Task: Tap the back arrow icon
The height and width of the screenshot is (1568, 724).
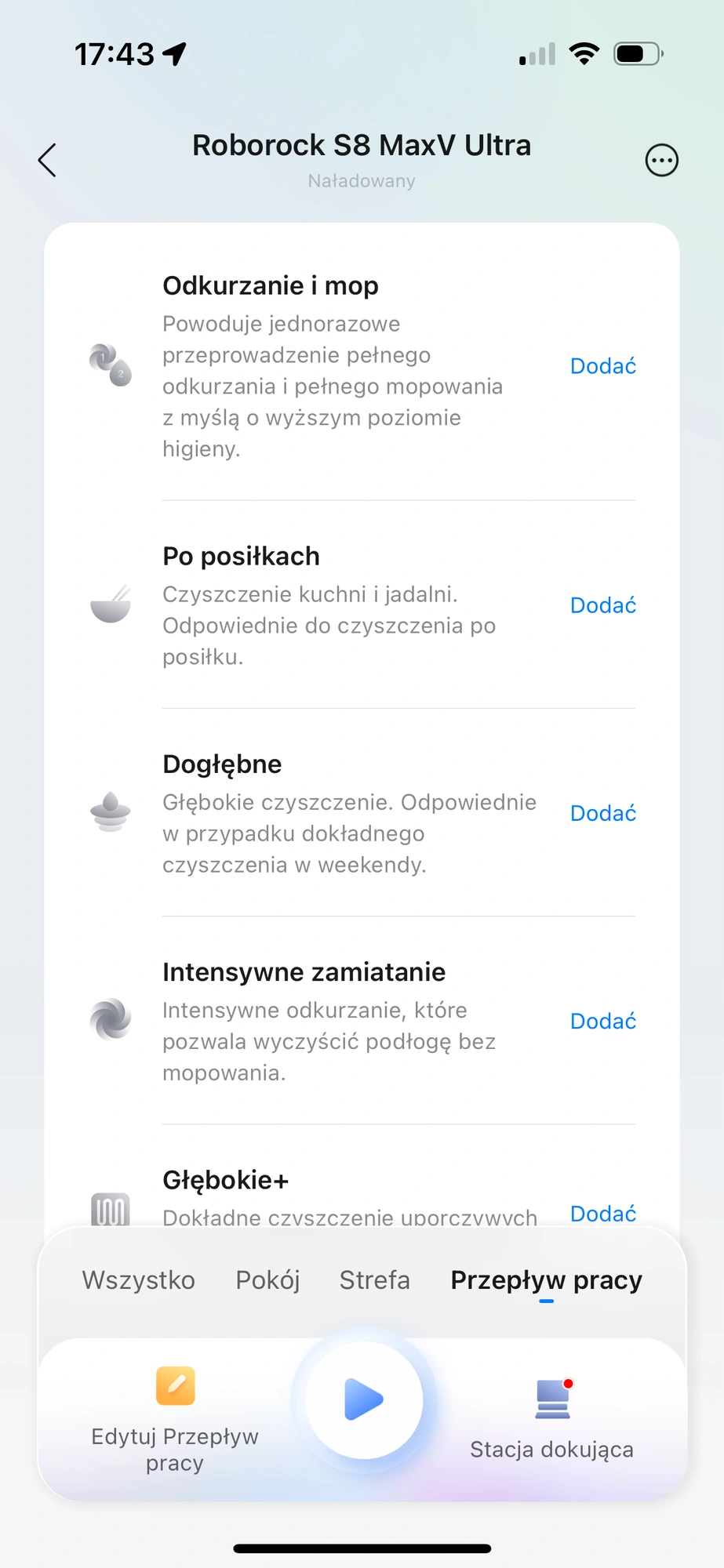Action: [x=47, y=160]
